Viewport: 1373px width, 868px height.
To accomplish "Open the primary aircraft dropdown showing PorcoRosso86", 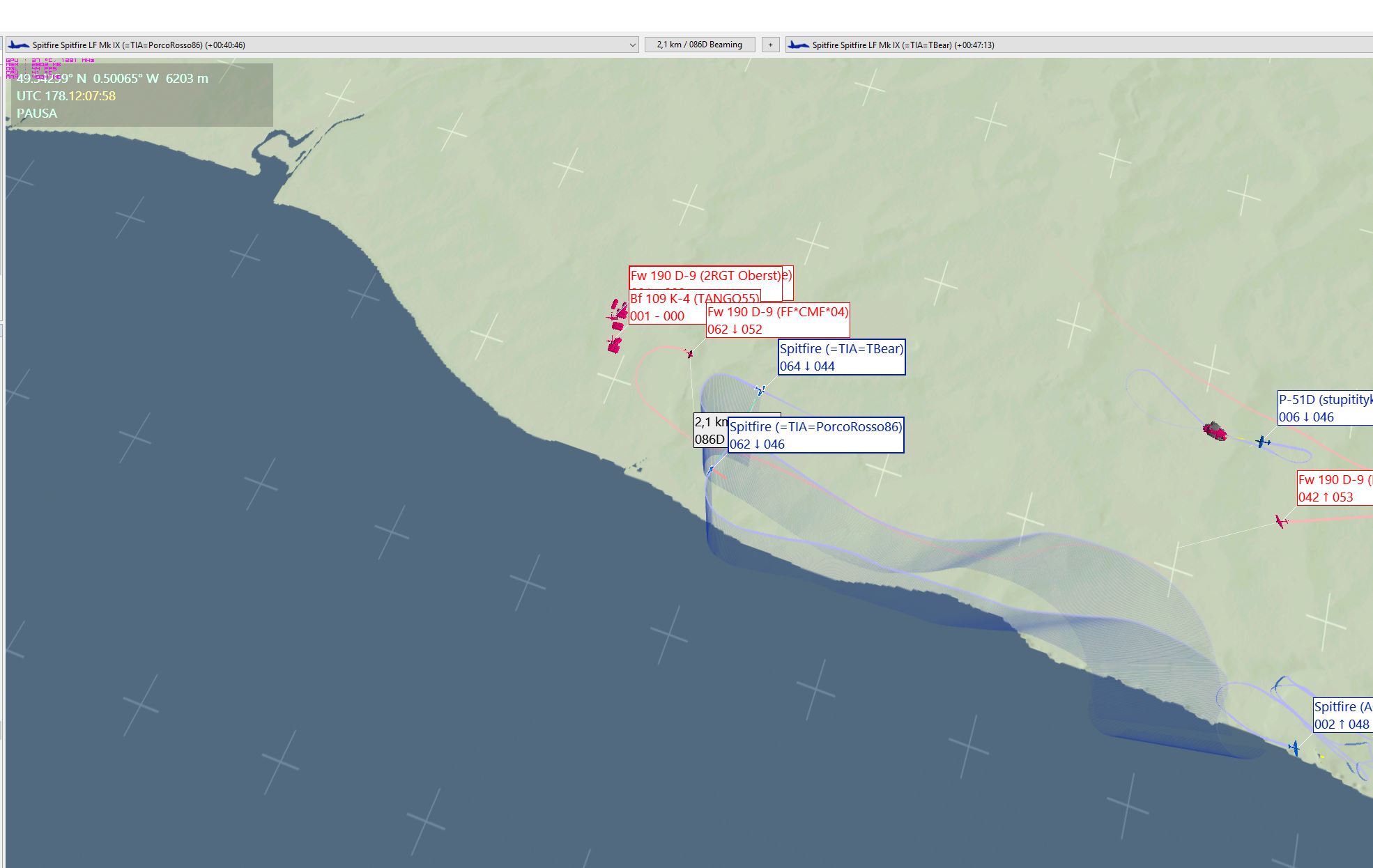I will [x=322, y=45].
